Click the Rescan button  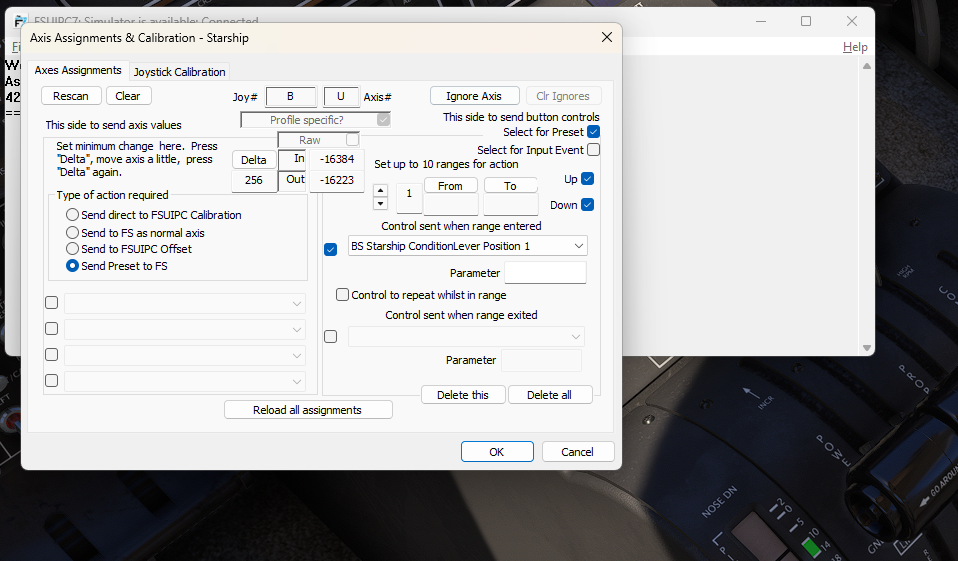pyautogui.click(x=71, y=96)
